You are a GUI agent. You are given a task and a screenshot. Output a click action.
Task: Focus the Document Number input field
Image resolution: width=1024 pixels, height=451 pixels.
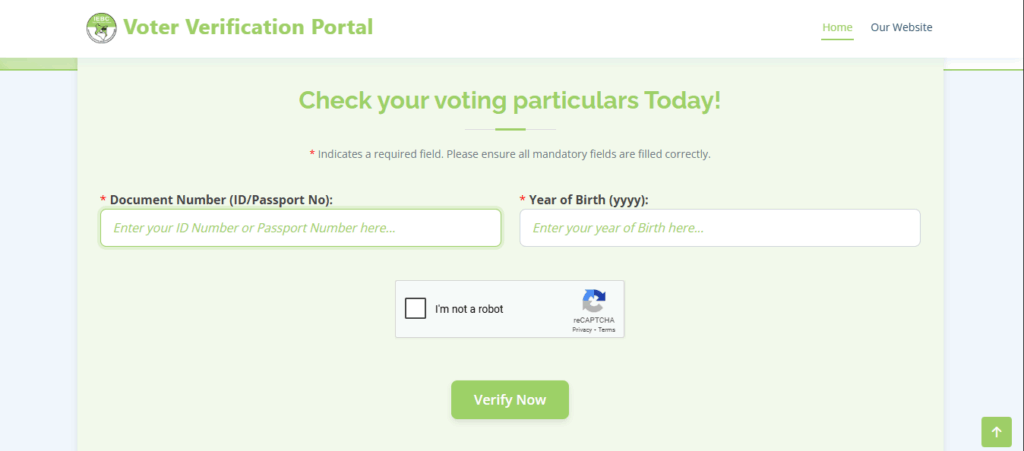(301, 228)
